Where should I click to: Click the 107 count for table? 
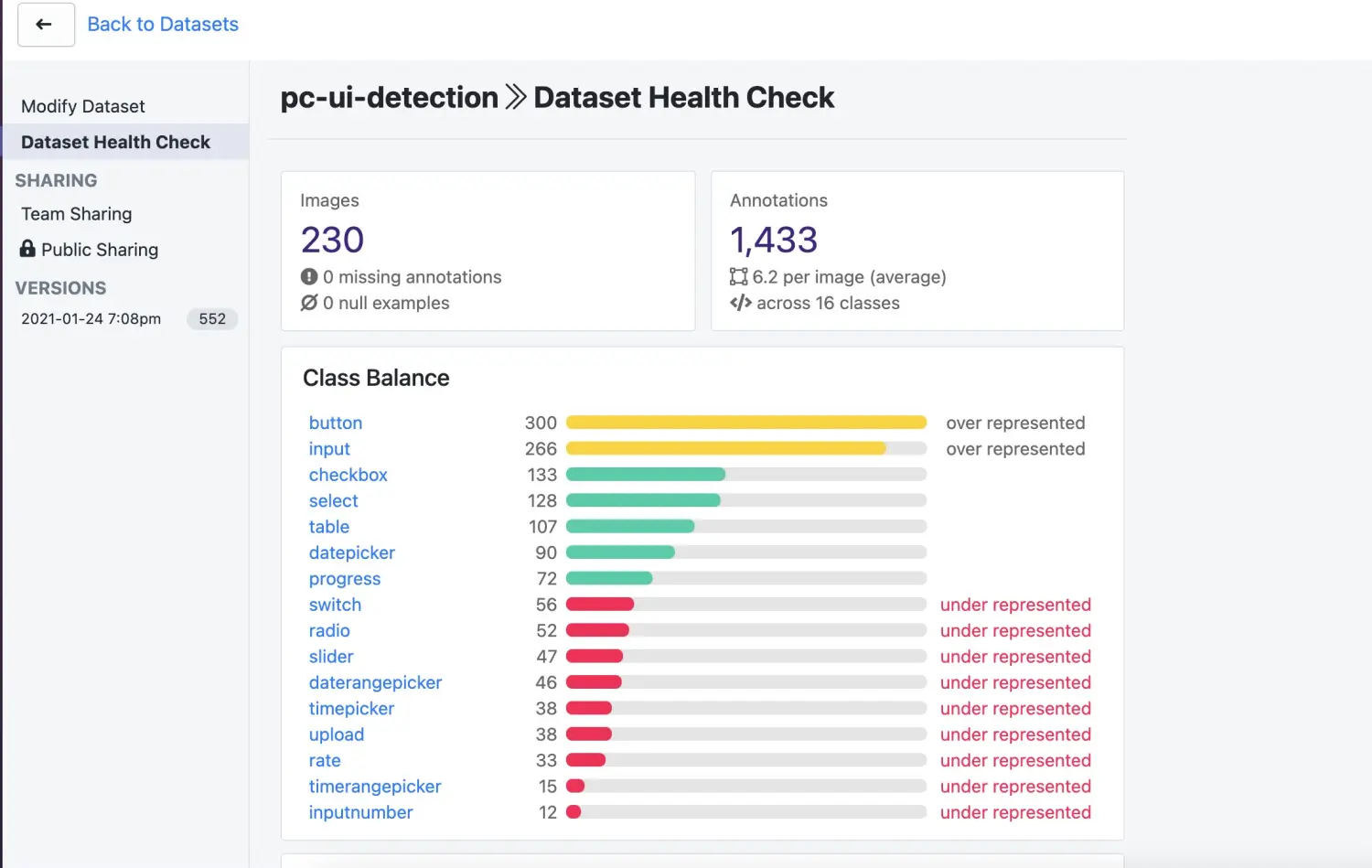[x=542, y=527]
